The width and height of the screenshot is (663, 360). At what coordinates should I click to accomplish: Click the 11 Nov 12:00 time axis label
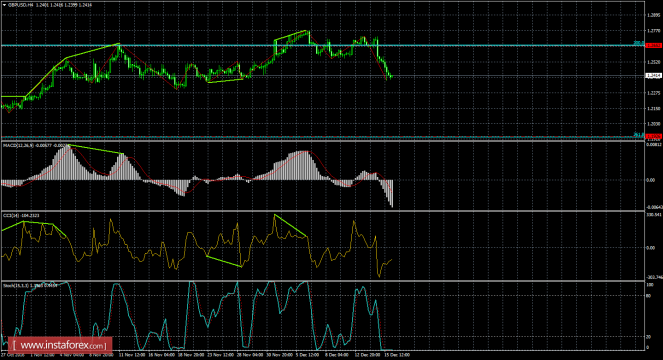pyautogui.click(x=132, y=355)
